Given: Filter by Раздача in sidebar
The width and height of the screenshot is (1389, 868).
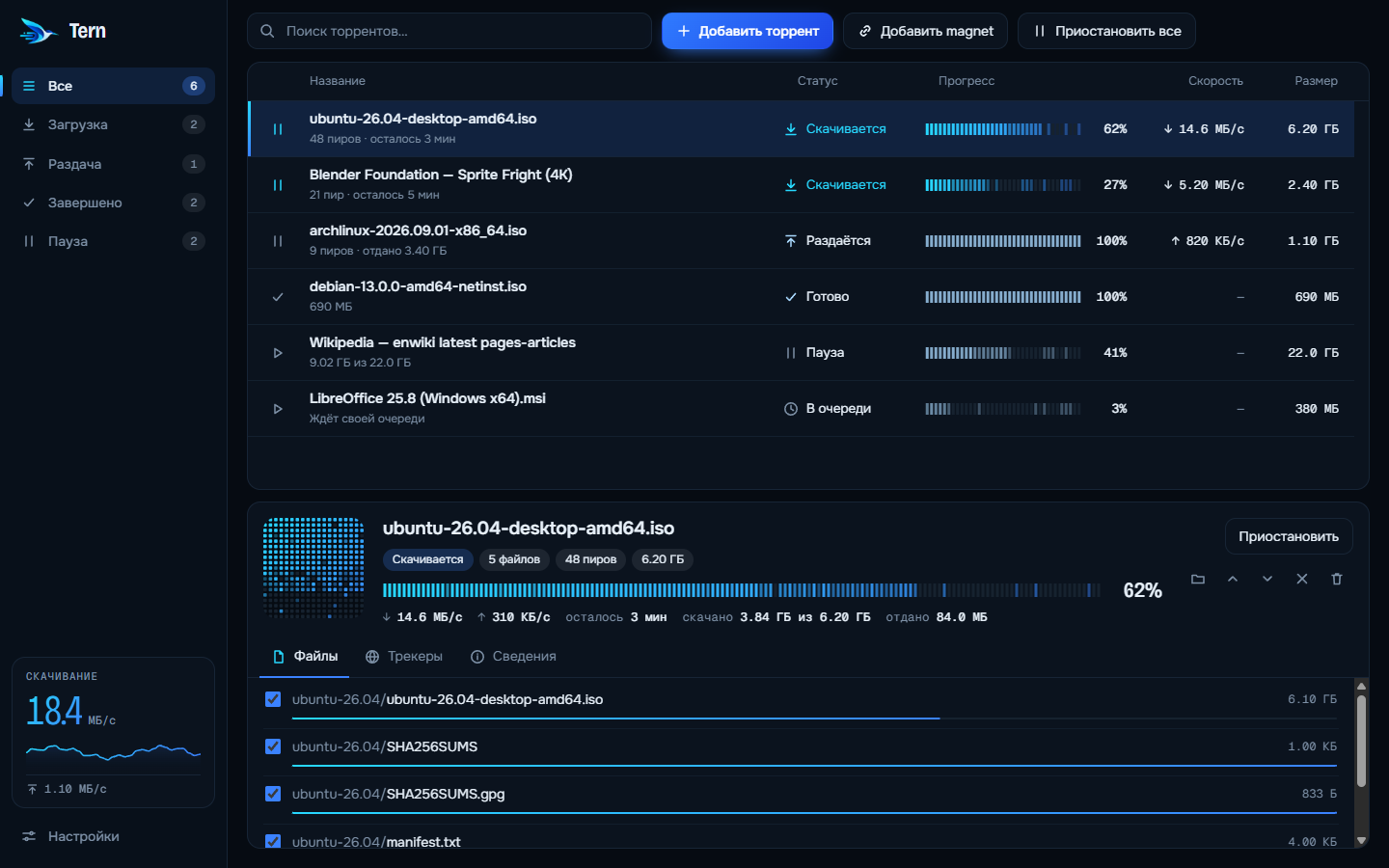Looking at the screenshot, I should click(113, 164).
